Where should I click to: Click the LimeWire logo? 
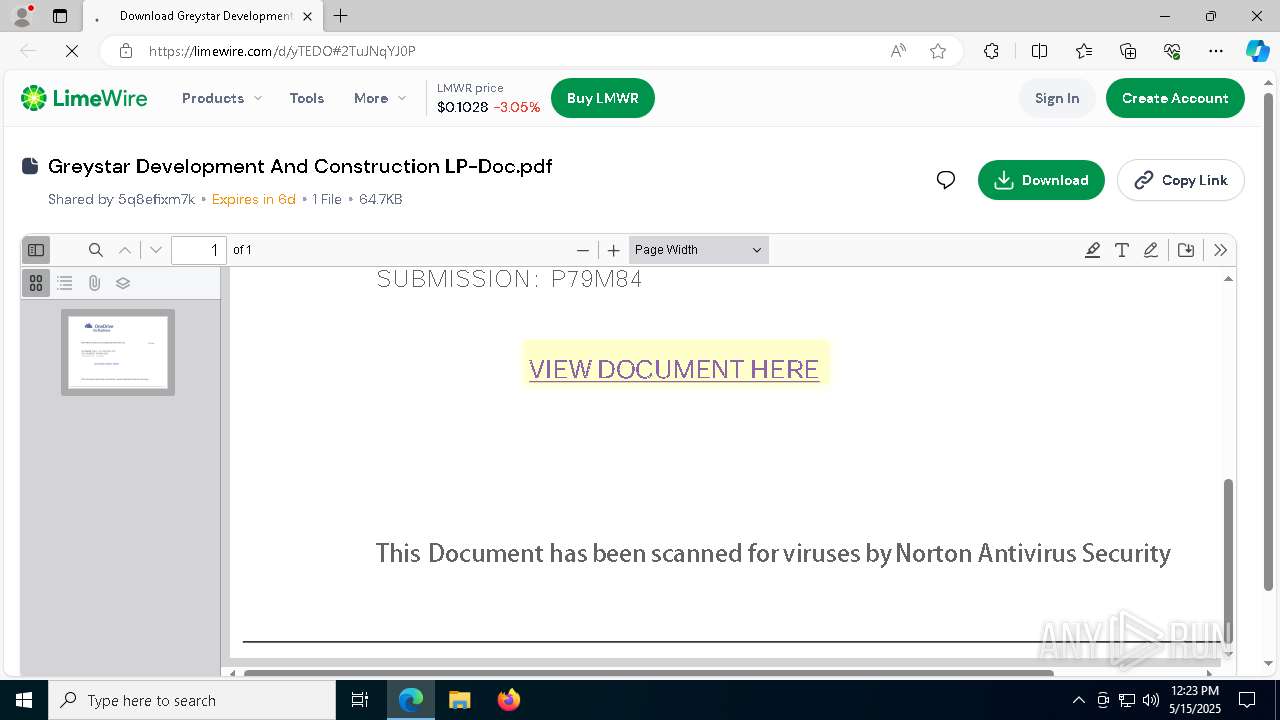pyautogui.click(x=84, y=98)
